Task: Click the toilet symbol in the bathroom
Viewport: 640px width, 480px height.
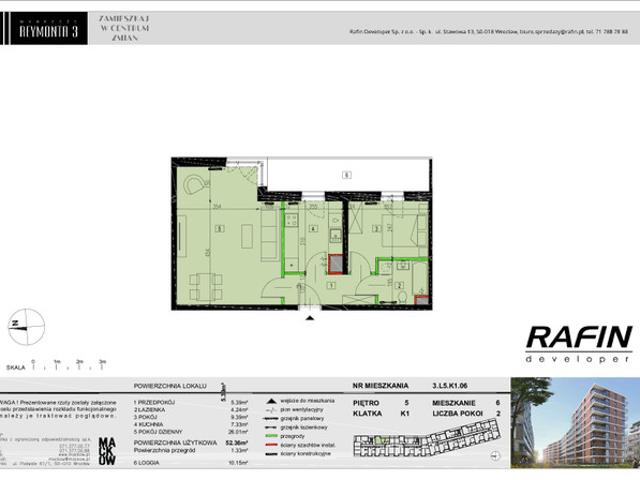Action: pos(402,296)
